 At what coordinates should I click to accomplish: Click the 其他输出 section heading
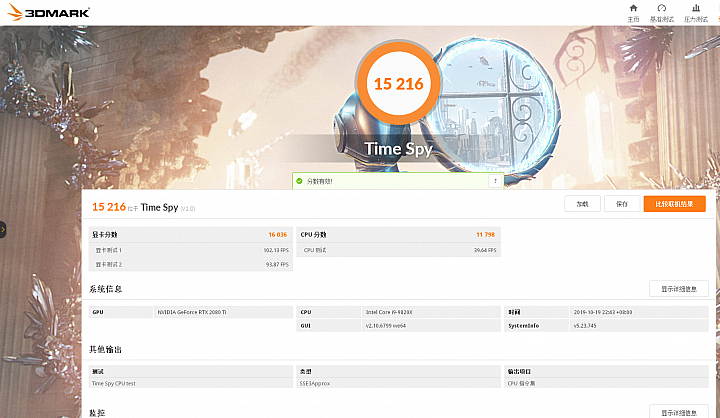pyautogui.click(x=105, y=350)
